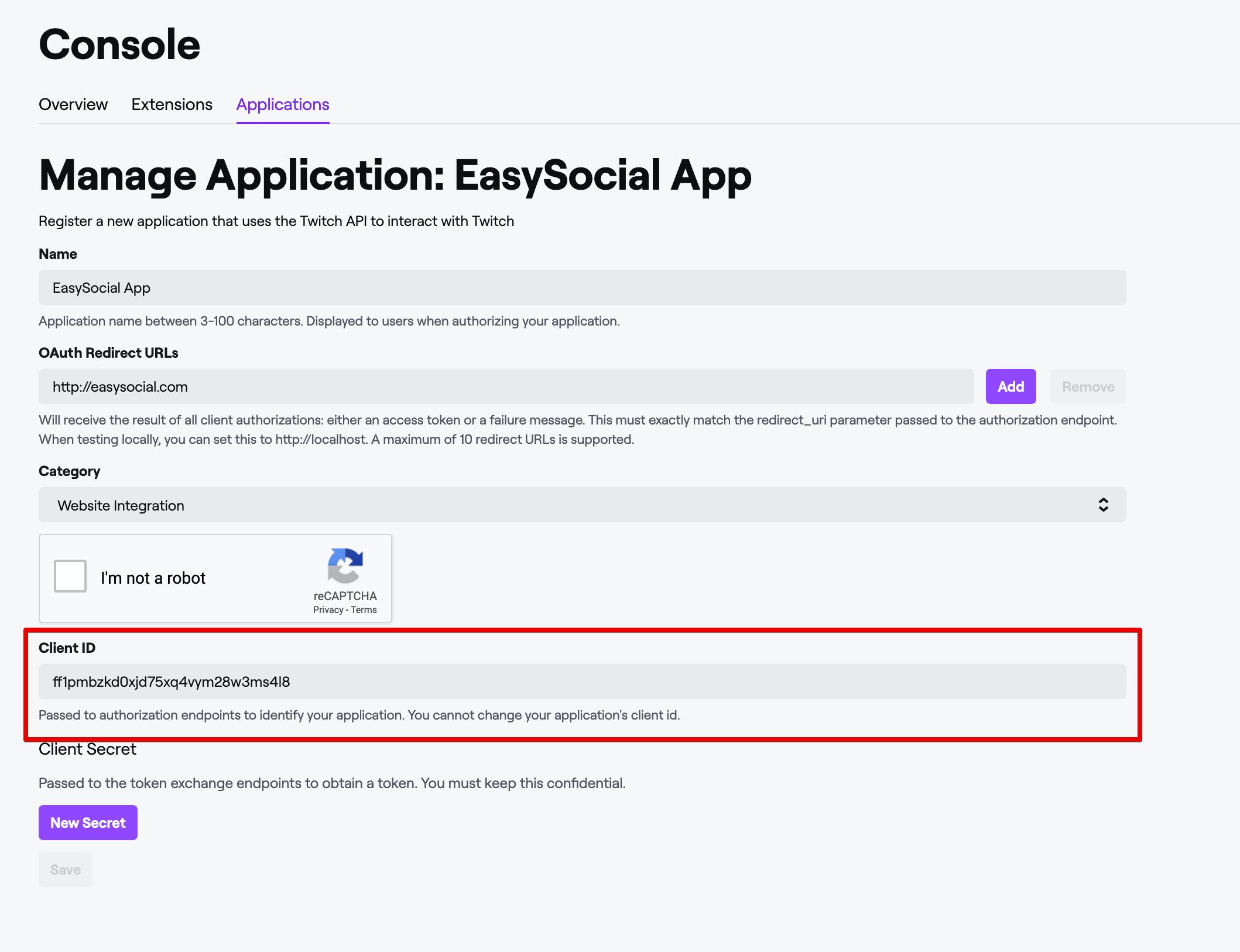This screenshot has height=952, width=1240.
Task: Click the 'Passed to the token exchange endpoints' text
Action: pyautogui.click(x=332, y=783)
